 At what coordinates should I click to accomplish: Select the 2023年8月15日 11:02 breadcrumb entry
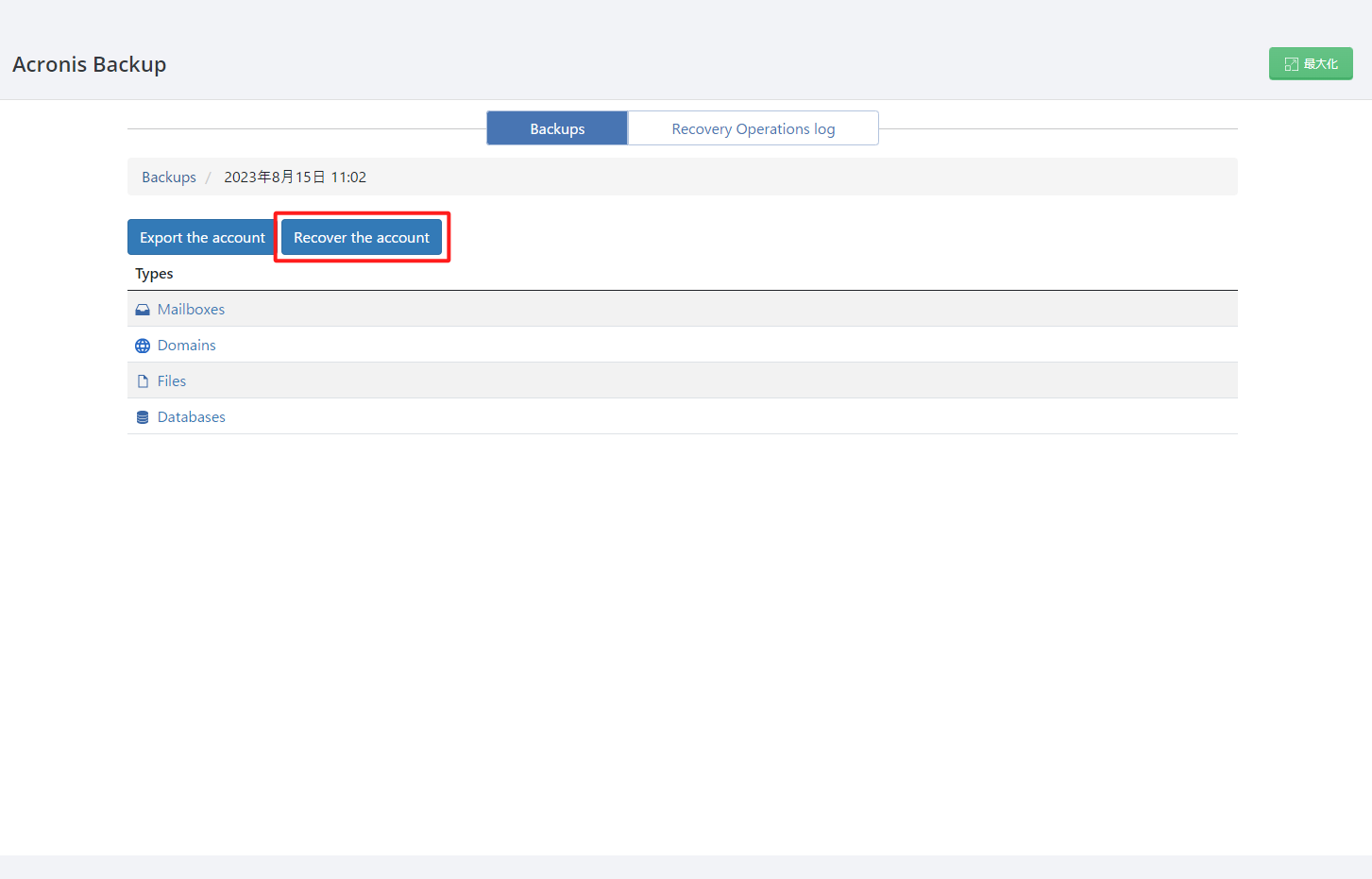[295, 177]
